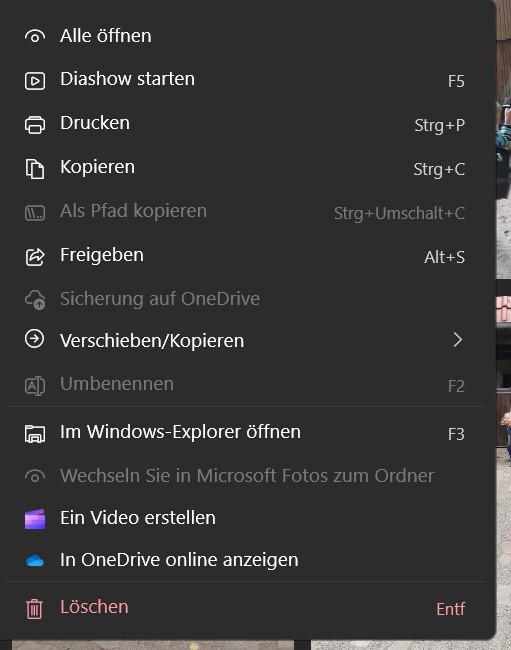
Task: Choose Kopieren in the context menu
Action: (x=248, y=167)
